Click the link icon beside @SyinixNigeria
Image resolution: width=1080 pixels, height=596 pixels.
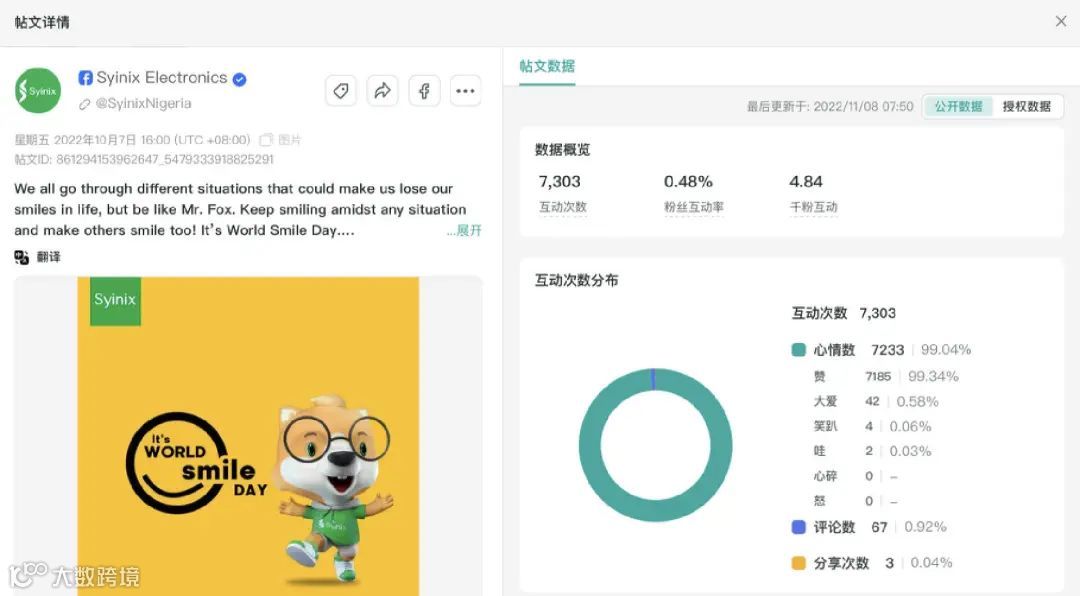pos(85,104)
